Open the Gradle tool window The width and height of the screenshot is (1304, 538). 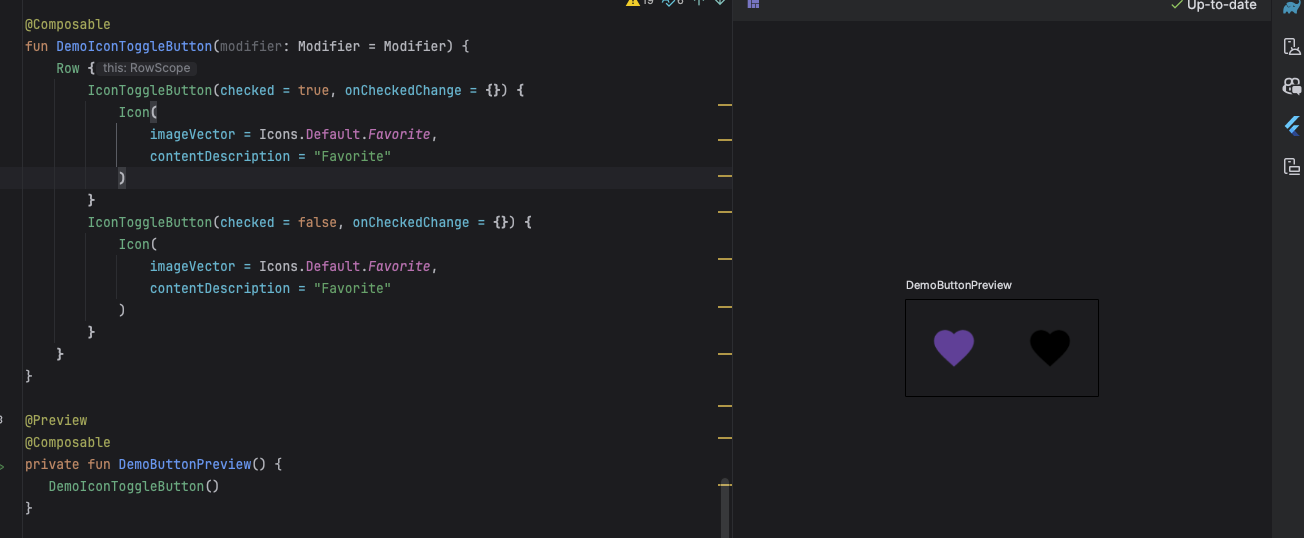tap(1291, 7)
